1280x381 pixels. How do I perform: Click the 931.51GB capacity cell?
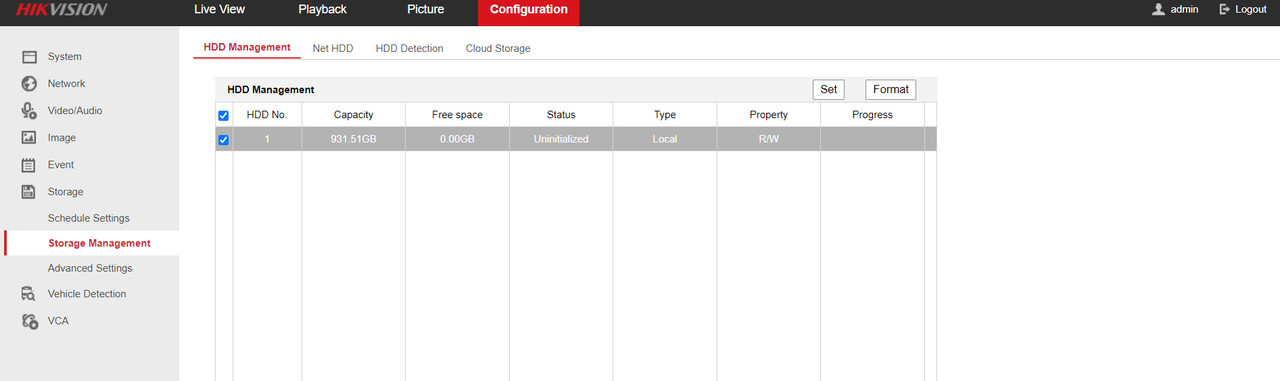354,139
